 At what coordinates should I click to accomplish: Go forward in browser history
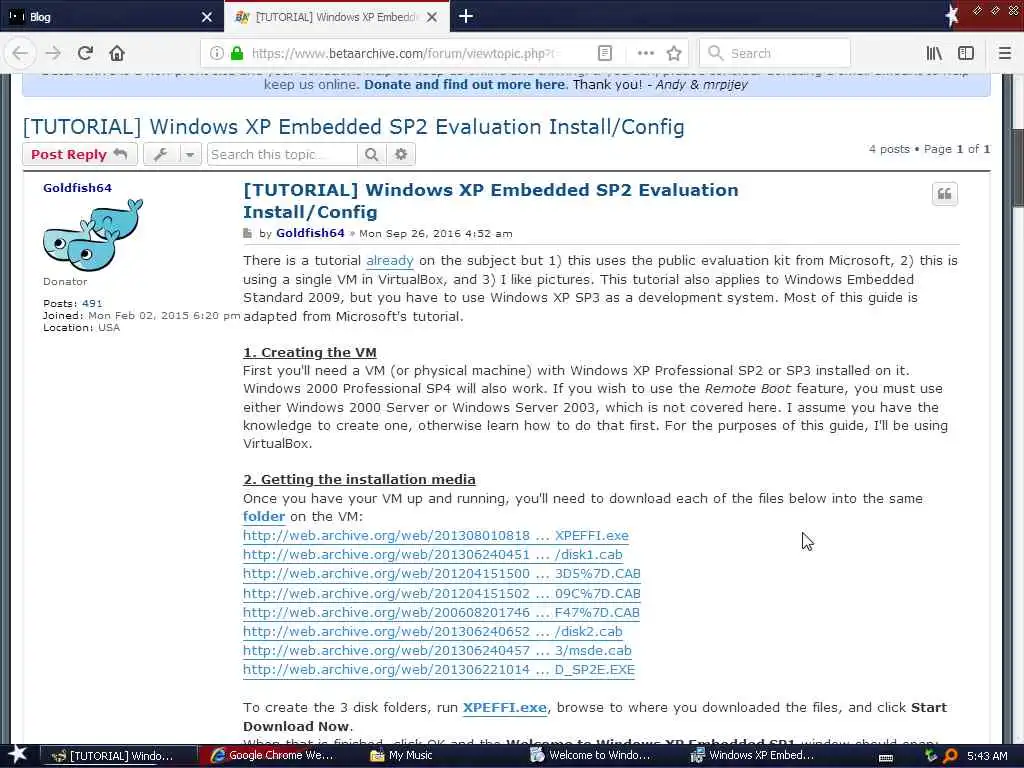[x=53, y=53]
